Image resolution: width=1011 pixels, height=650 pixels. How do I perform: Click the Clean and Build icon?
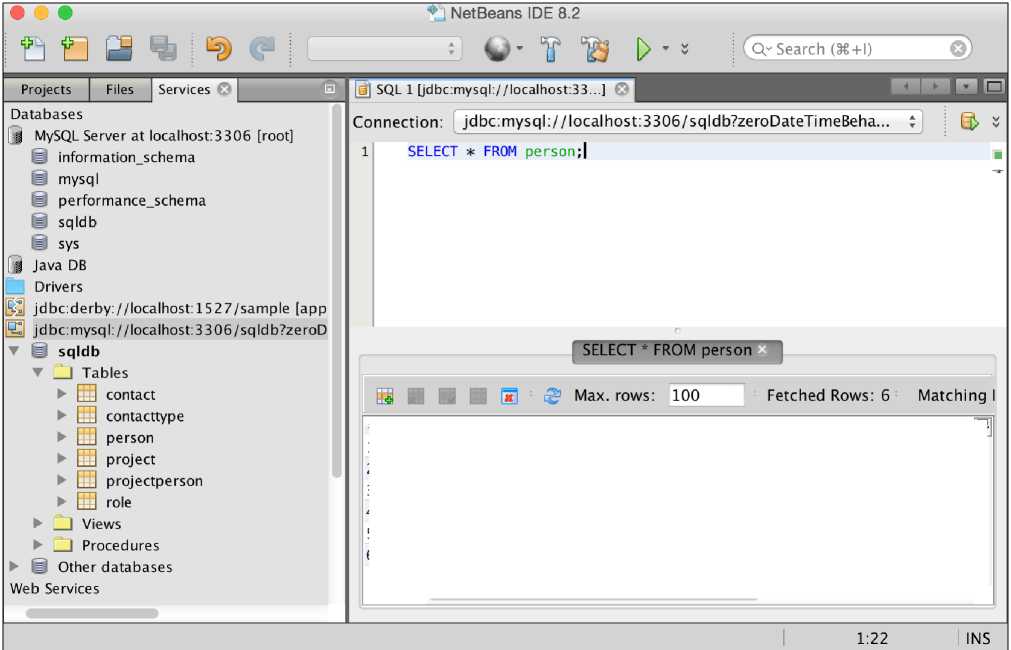596,48
